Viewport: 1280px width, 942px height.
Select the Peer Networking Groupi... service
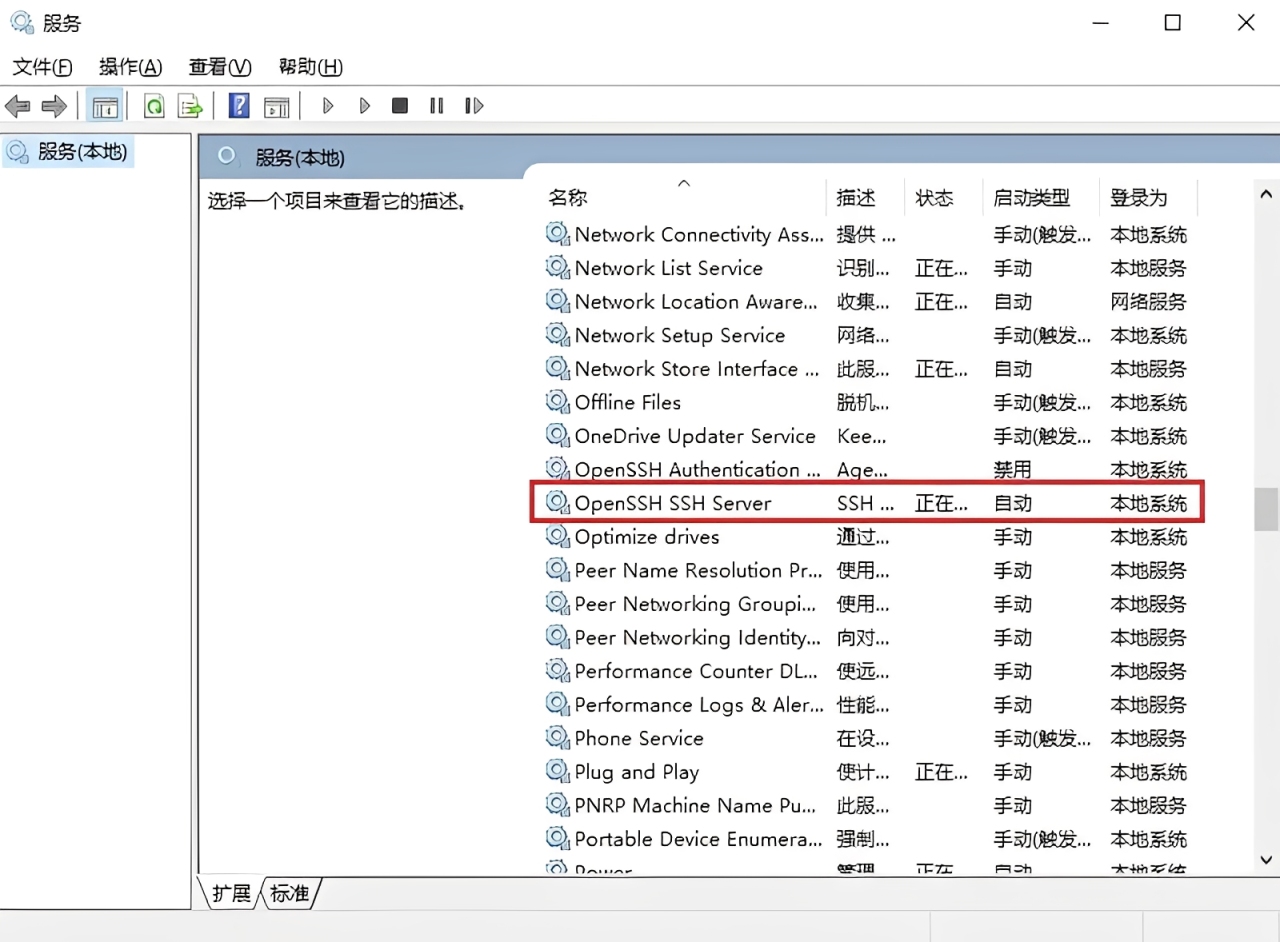(x=867, y=604)
